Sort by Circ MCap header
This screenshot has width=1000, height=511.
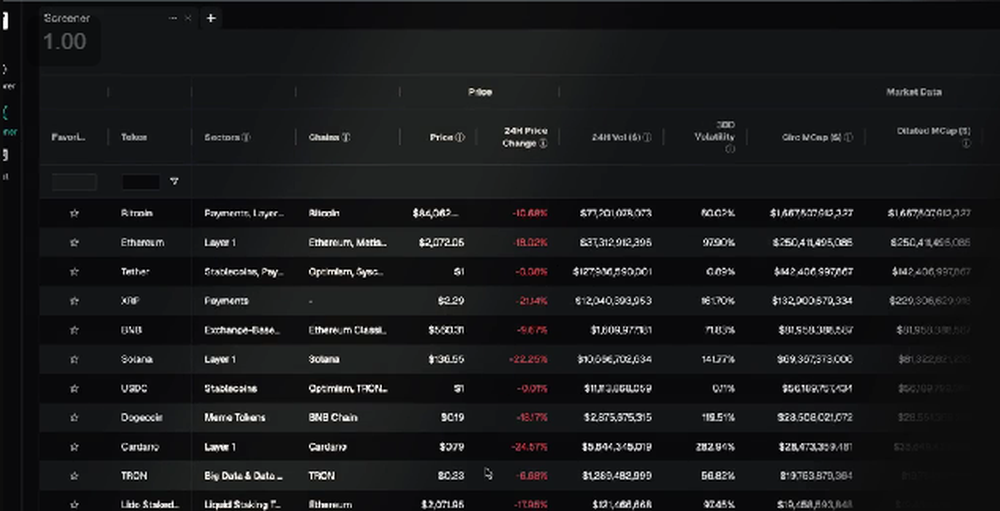pos(812,137)
